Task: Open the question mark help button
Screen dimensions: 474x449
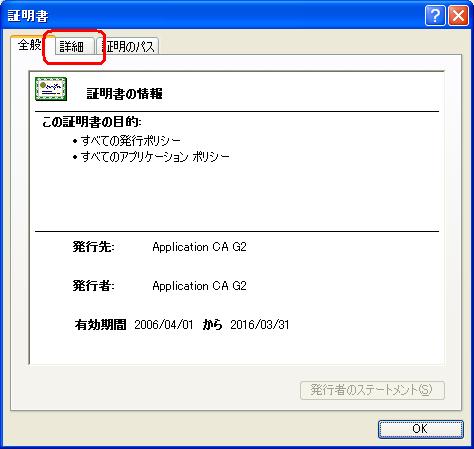Action: point(435,15)
